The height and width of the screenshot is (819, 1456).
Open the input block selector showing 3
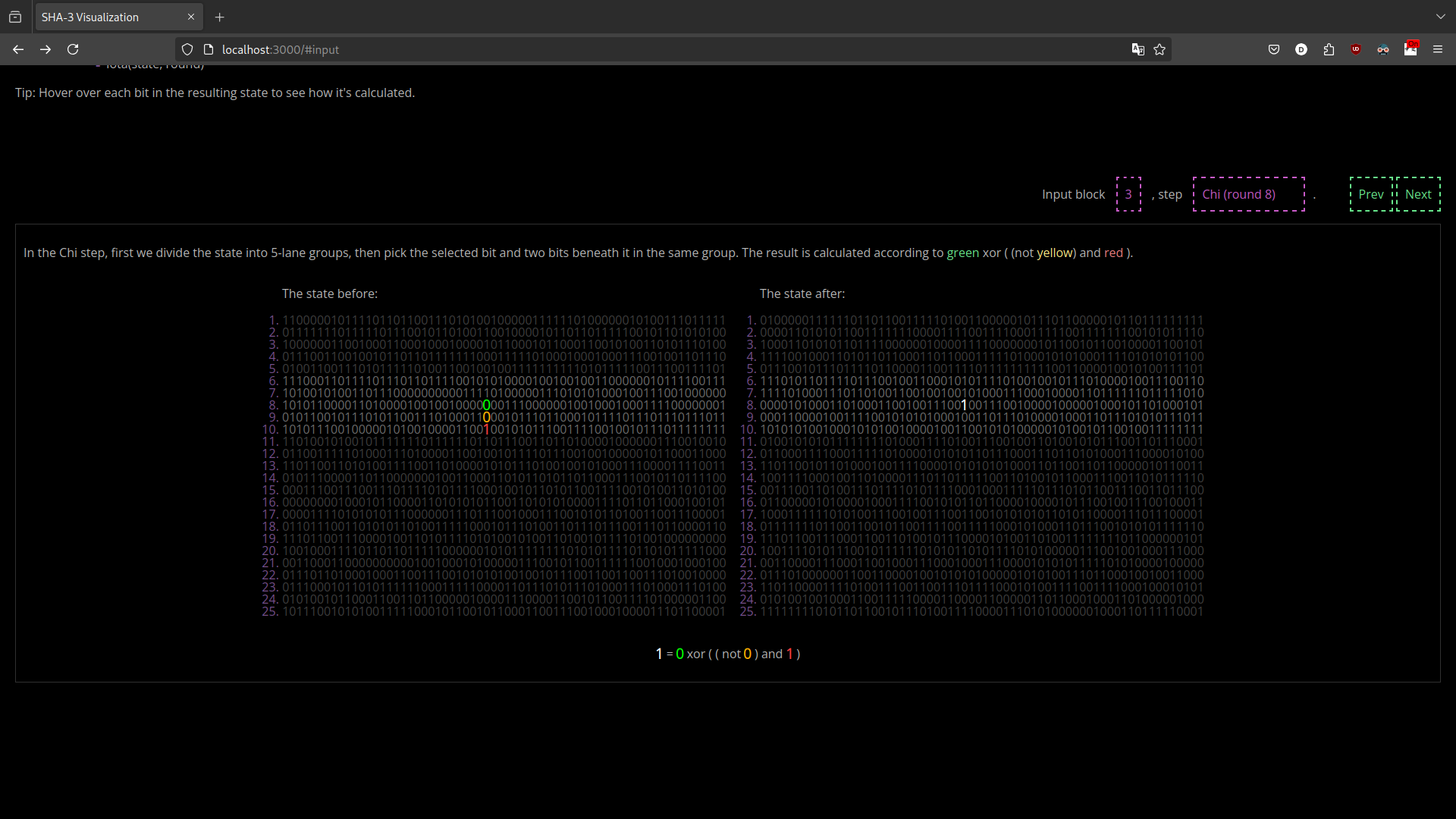tap(1129, 194)
